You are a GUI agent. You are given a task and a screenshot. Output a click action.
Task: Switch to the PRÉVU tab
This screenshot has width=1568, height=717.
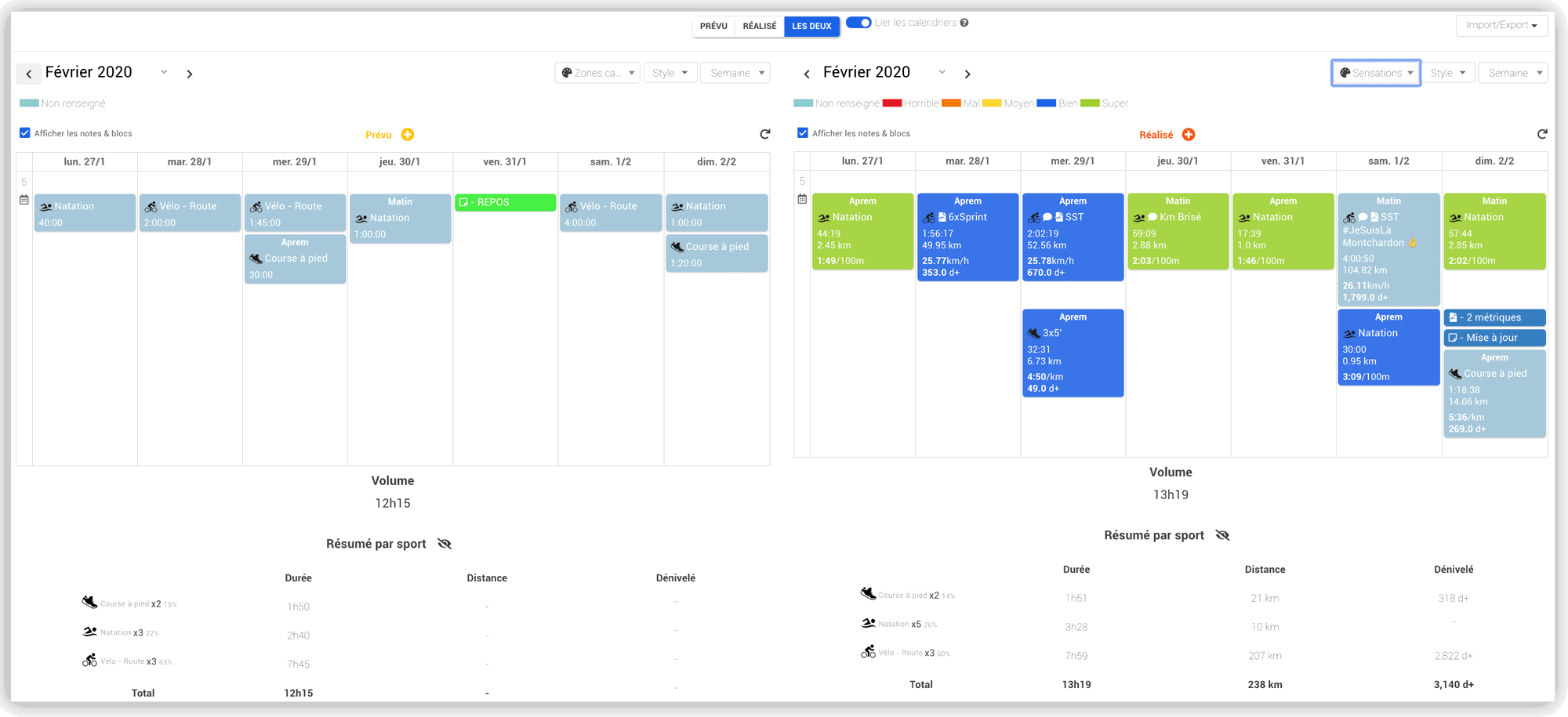tap(713, 26)
